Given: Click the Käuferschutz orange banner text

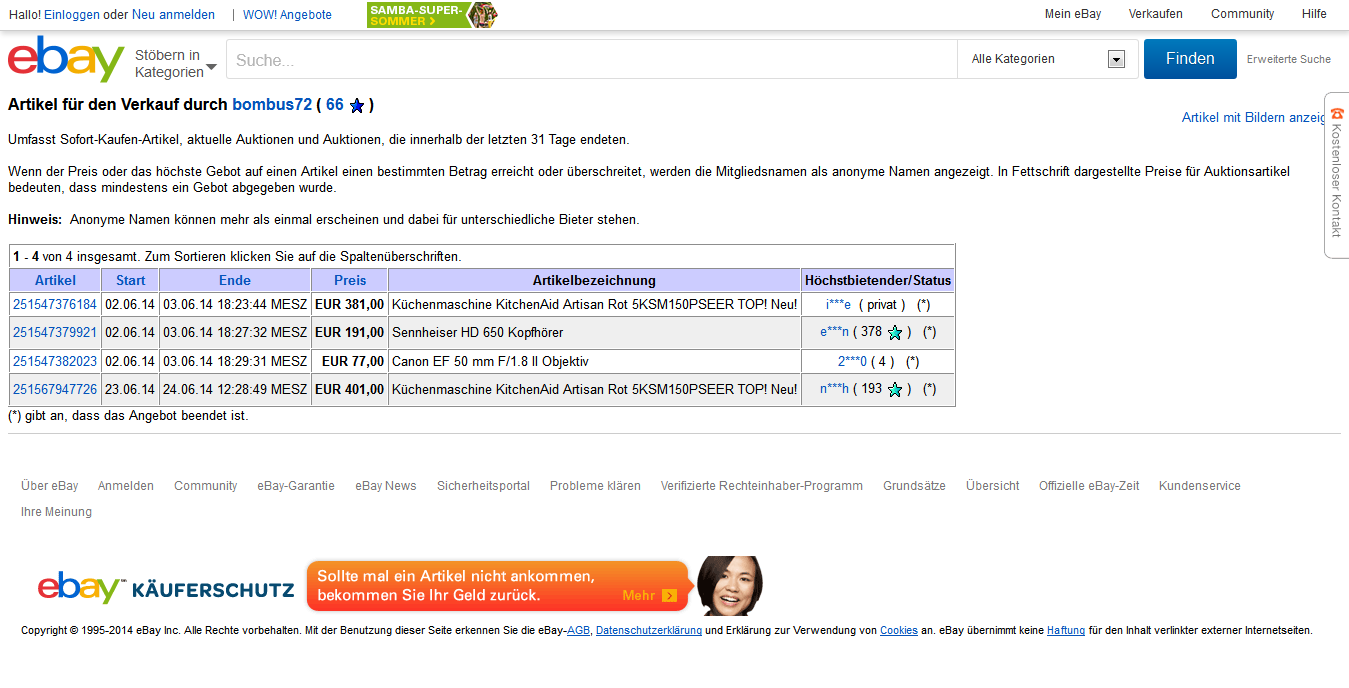Looking at the screenshot, I should (x=456, y=586).
